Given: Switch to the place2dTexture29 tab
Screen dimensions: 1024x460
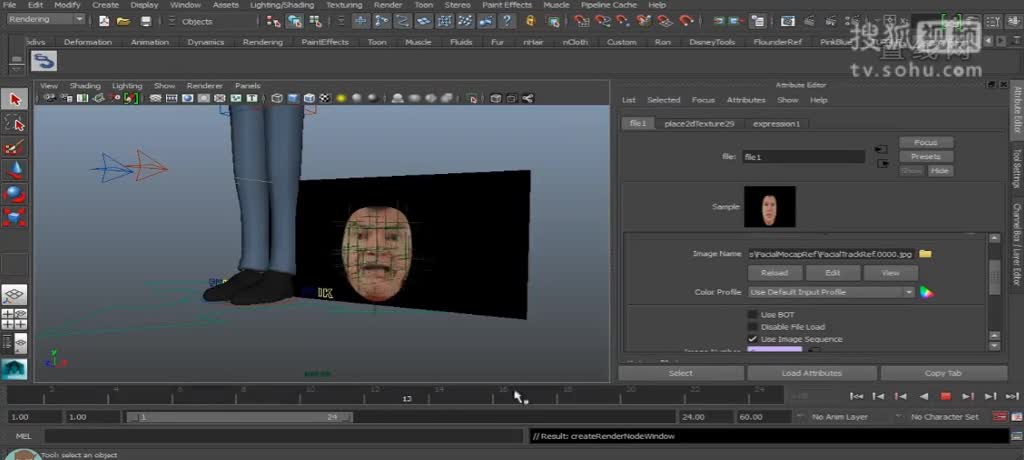Looking at the screenshot, I should tap(699, 124).
